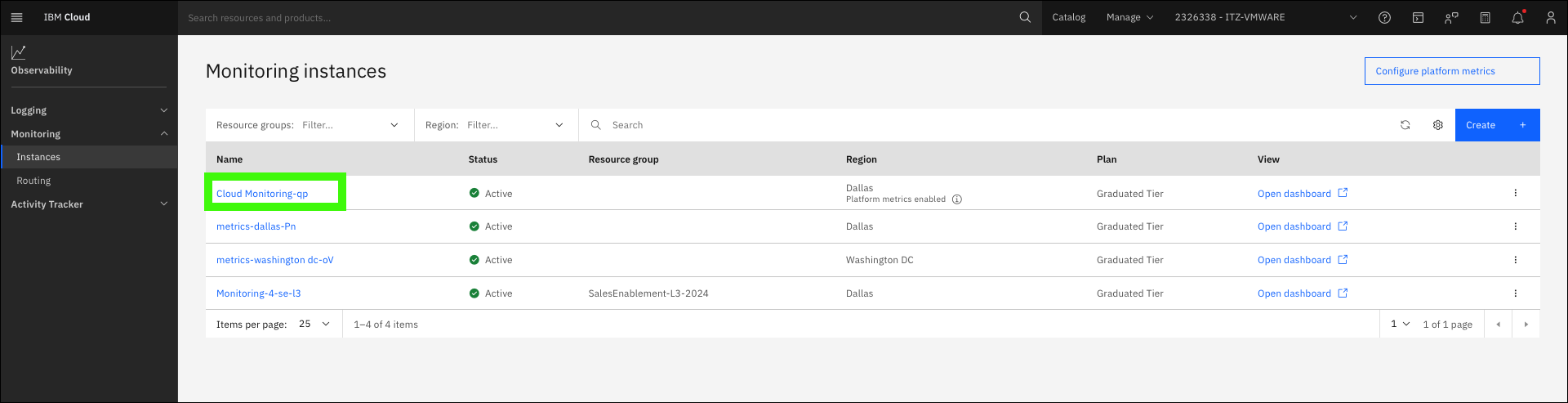Open the Items per page dropdown

[x=314, y=324]
